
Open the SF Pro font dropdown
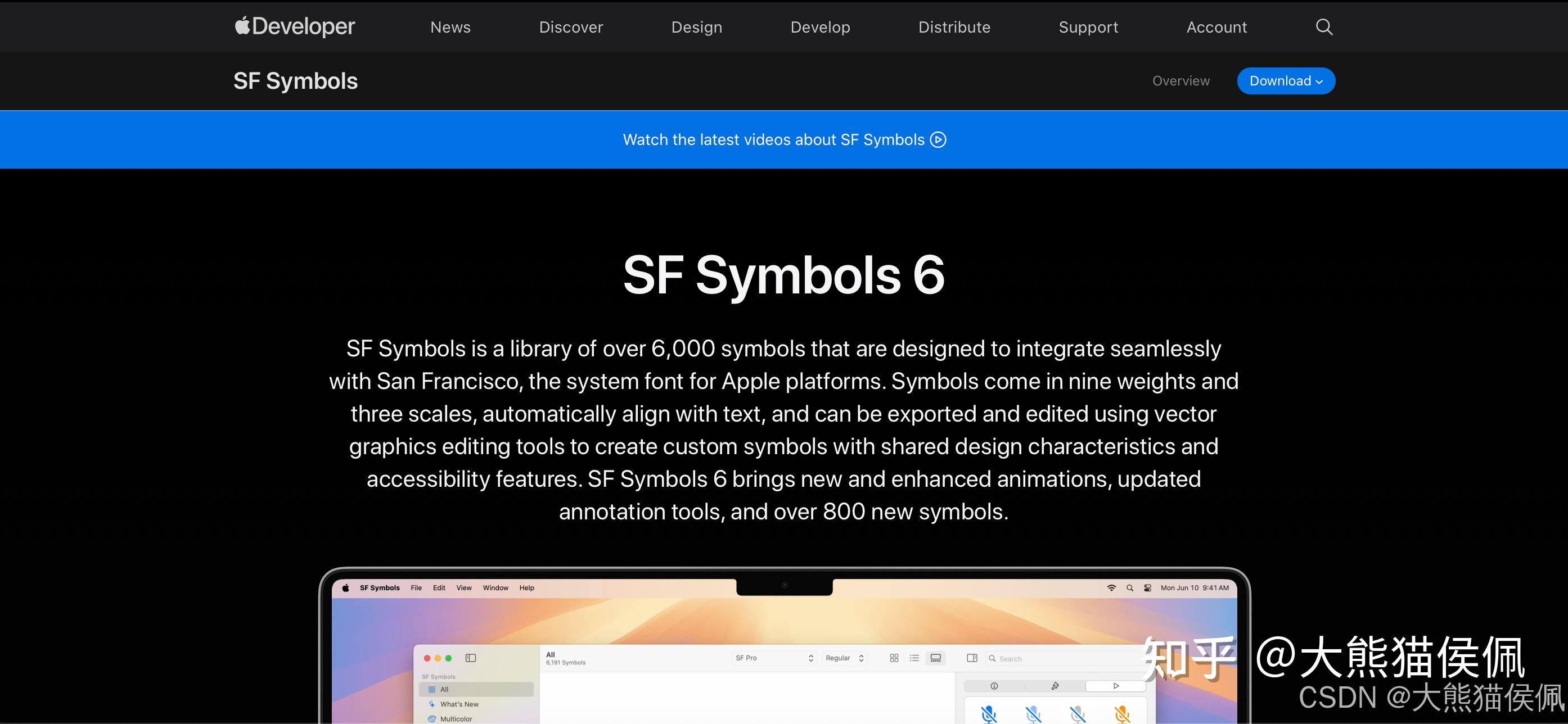pyautogui.click(x=774, y=658)
